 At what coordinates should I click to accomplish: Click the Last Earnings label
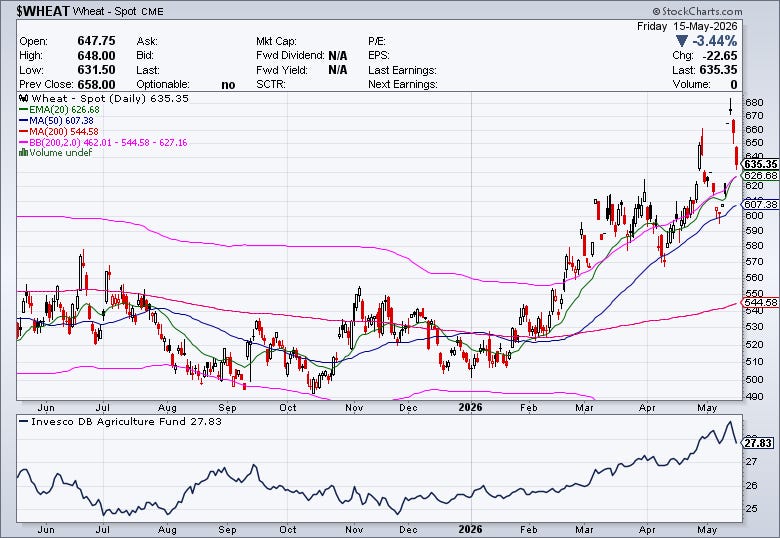click(x=402, y=70)
